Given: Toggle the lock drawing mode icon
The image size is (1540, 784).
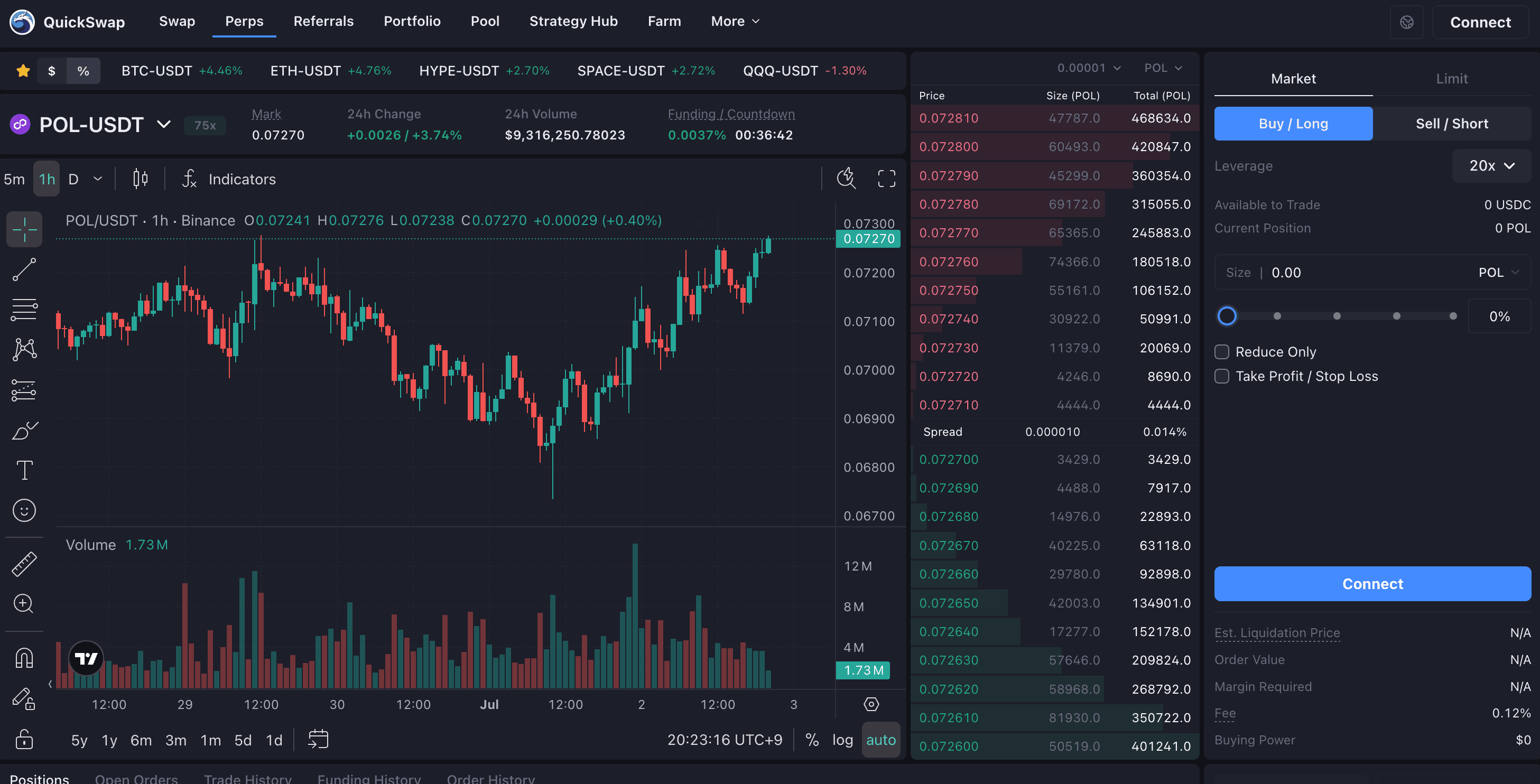Looking at the screenshot, I should (x=24, y=698).
